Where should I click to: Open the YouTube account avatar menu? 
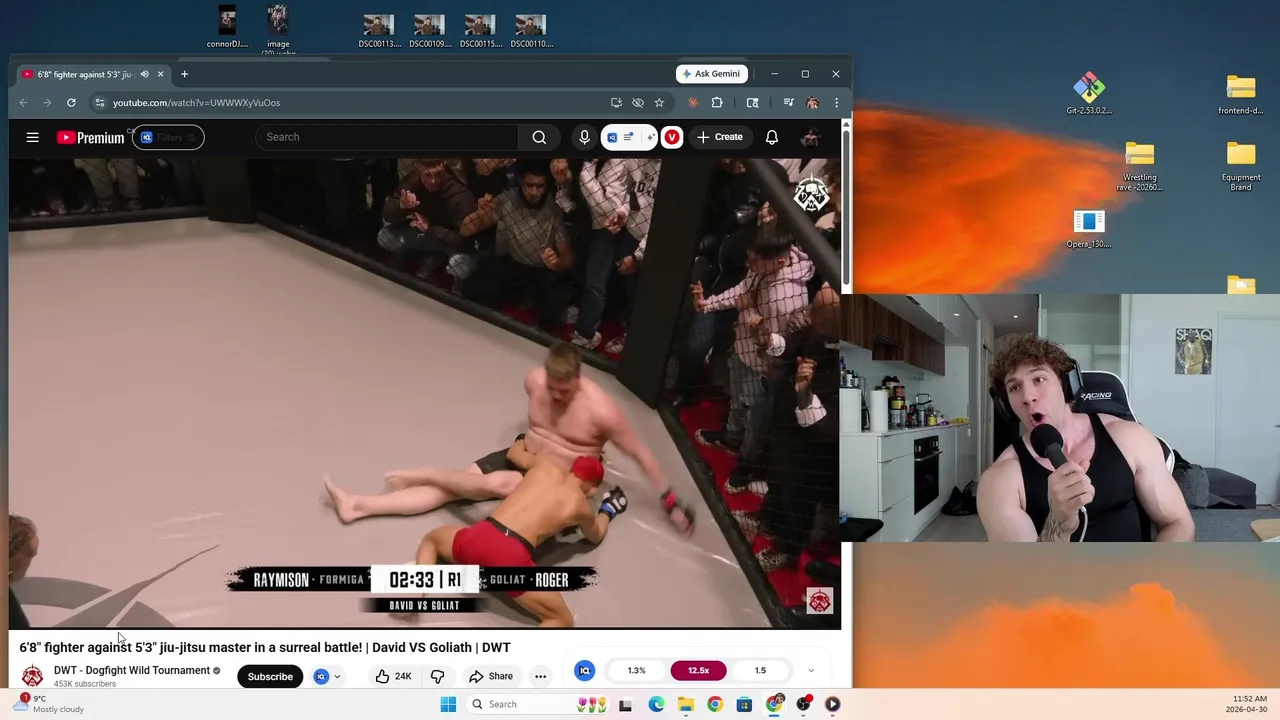point(811,137)
